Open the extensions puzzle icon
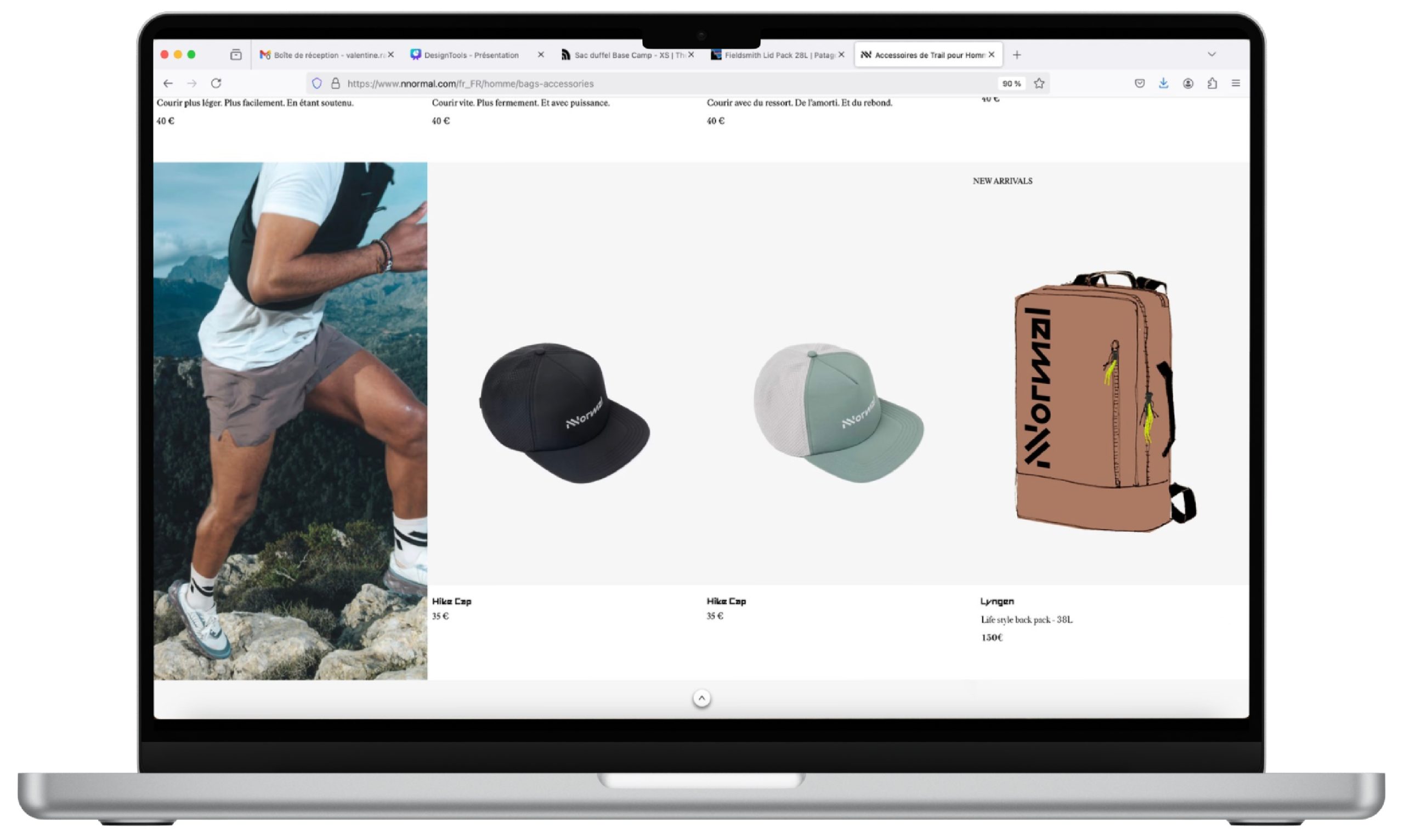The image size is (1404, 840). 1212,84
